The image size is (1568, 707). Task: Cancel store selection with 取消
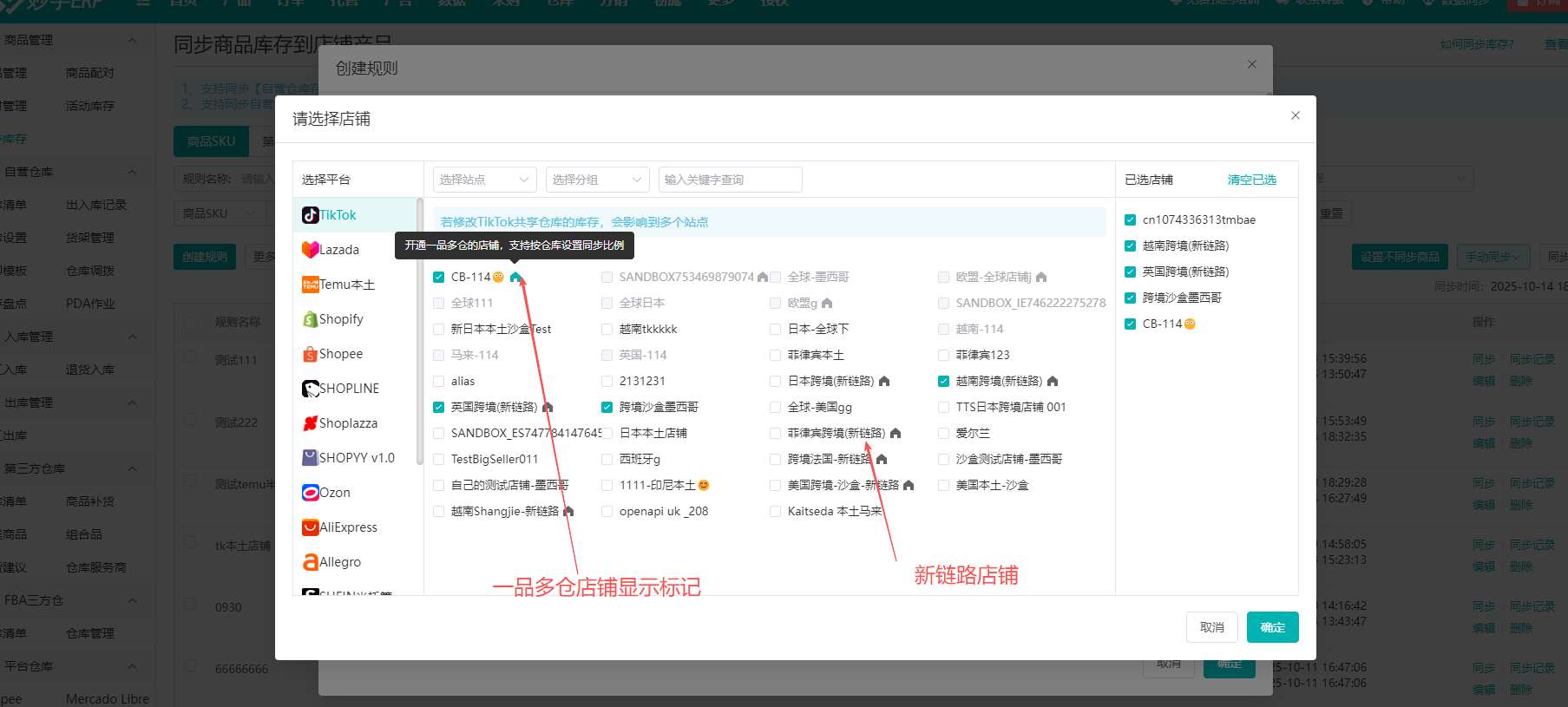click(1211, 627)
